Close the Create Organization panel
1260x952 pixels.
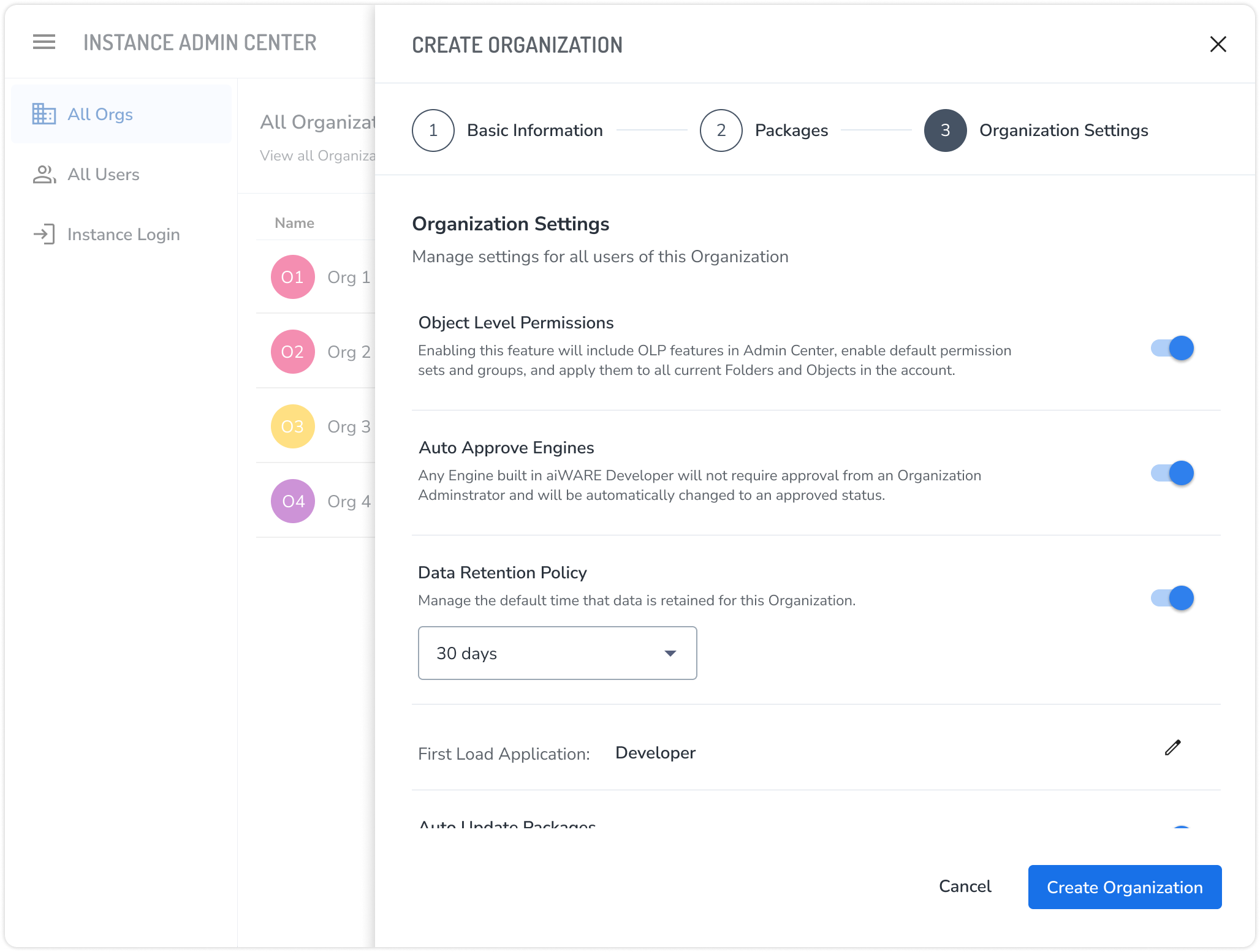1218,44
